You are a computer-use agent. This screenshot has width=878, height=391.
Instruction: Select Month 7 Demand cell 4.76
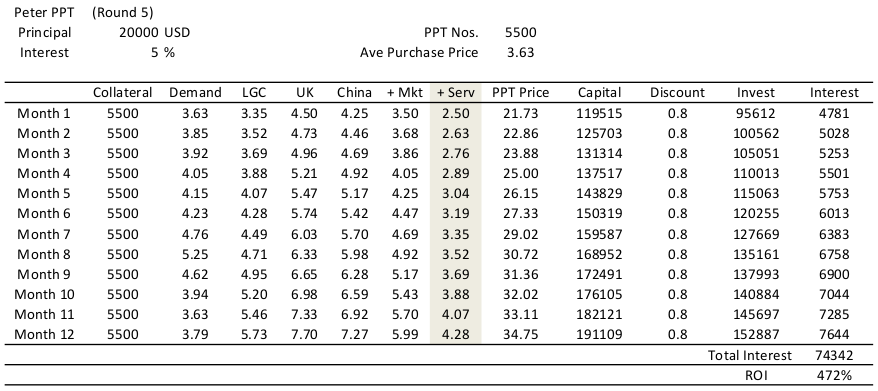pyautogui.click(x=195, y=234)
